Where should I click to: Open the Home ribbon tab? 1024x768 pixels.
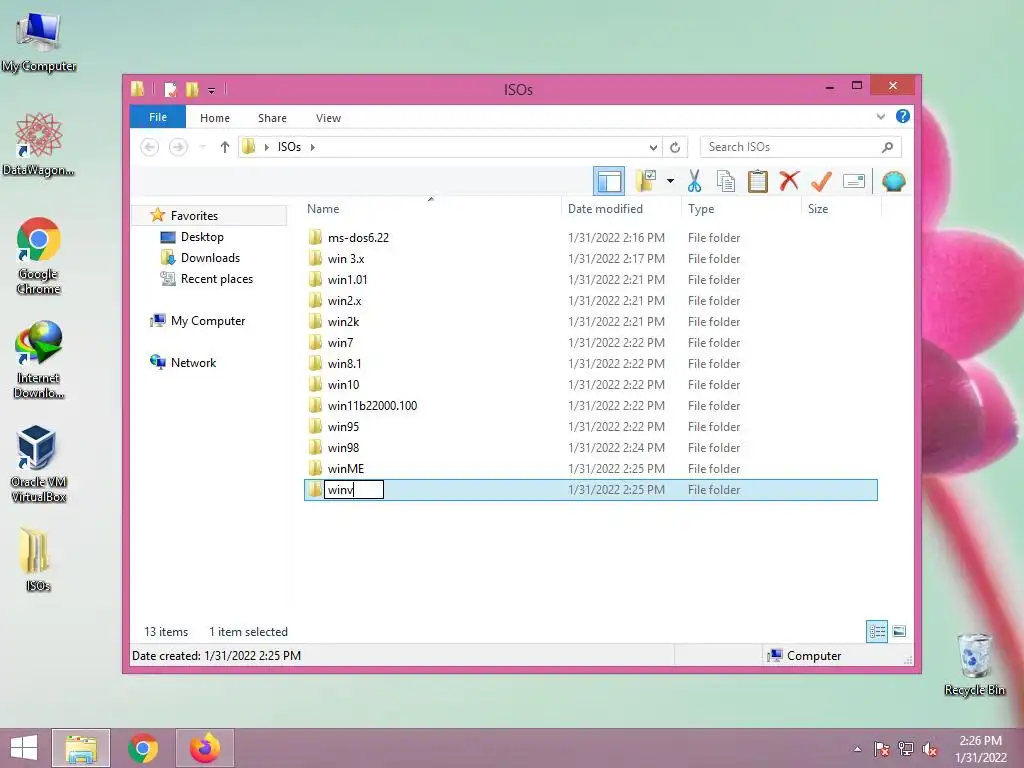tap(215, 118)
